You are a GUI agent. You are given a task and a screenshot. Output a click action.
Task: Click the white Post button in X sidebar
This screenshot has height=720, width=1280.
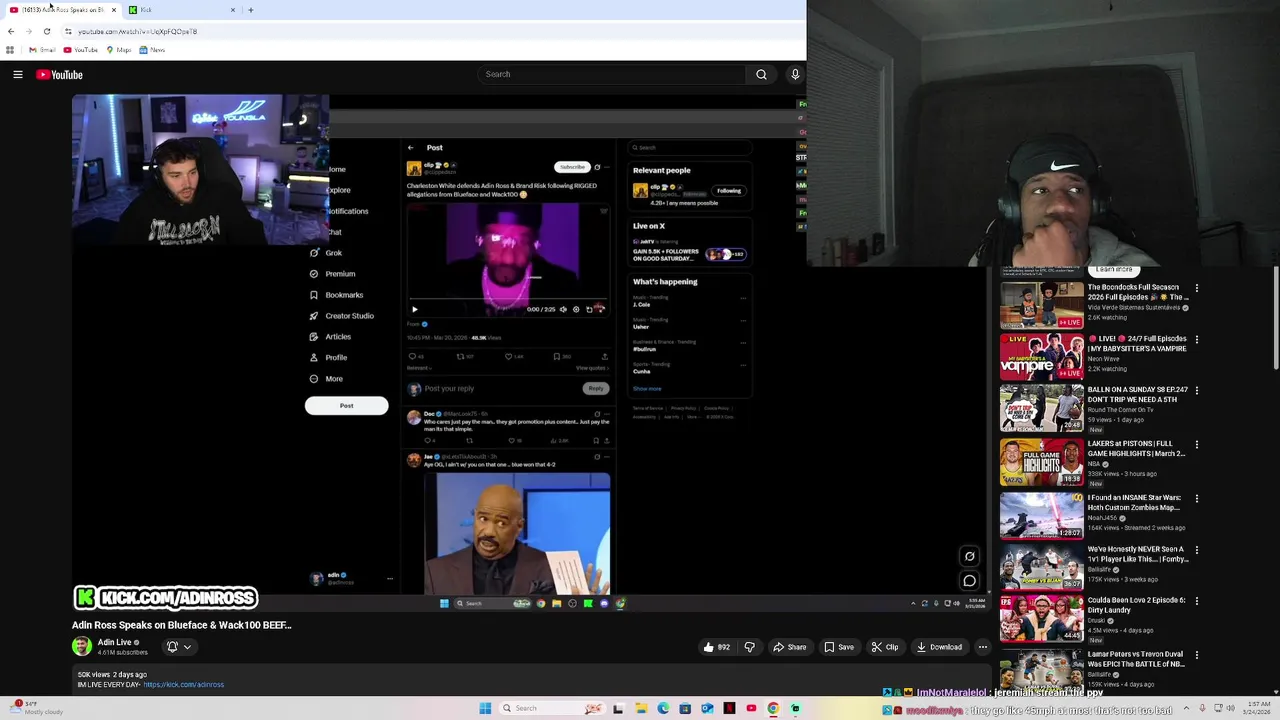point(346,405)
